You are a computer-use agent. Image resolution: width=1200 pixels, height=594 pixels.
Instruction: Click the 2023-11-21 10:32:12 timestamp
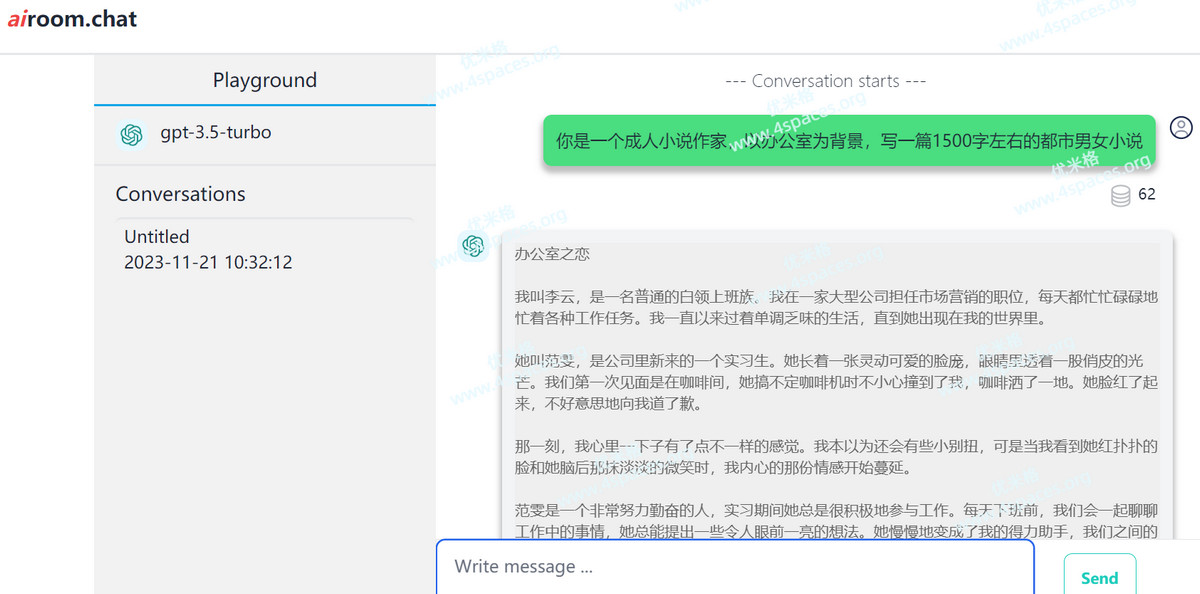tap(208, 263)
